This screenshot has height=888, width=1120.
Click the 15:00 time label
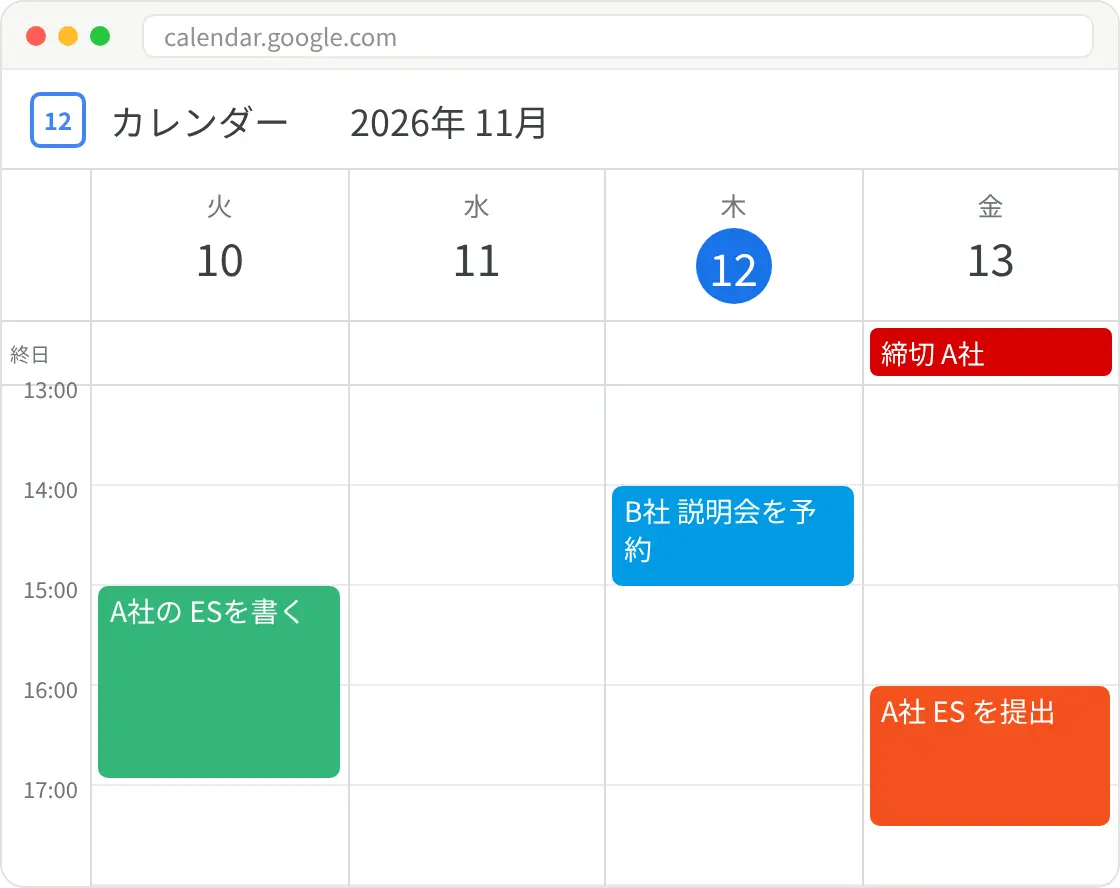point(50,590)
